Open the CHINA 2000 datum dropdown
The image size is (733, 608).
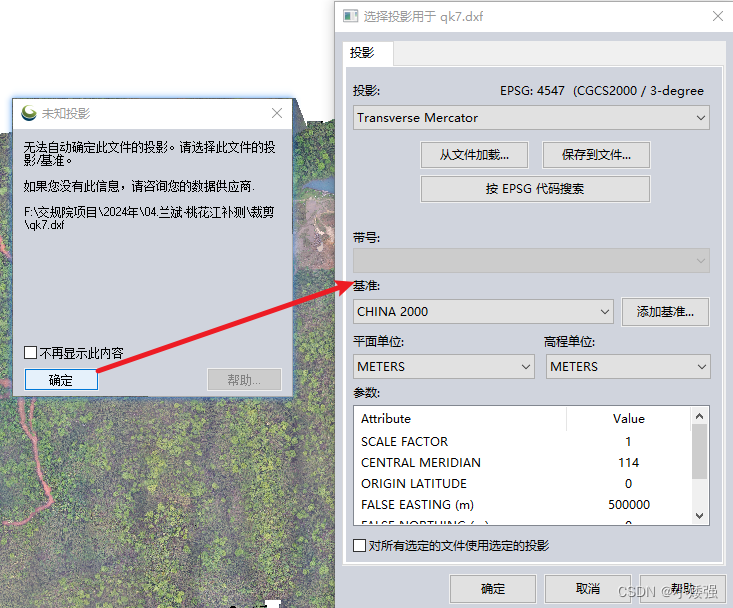pos(483,311)
